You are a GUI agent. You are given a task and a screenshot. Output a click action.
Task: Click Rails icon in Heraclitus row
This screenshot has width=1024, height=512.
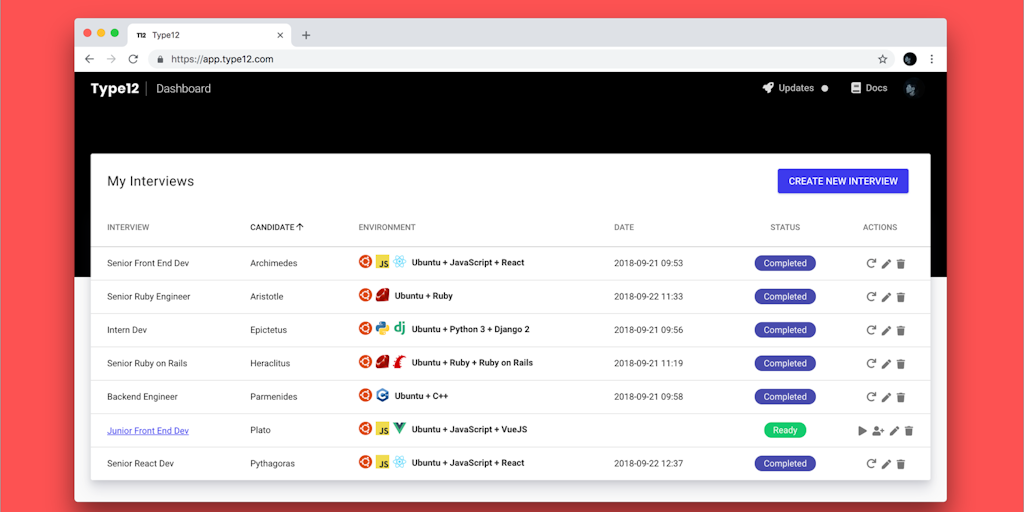point(400,362)
